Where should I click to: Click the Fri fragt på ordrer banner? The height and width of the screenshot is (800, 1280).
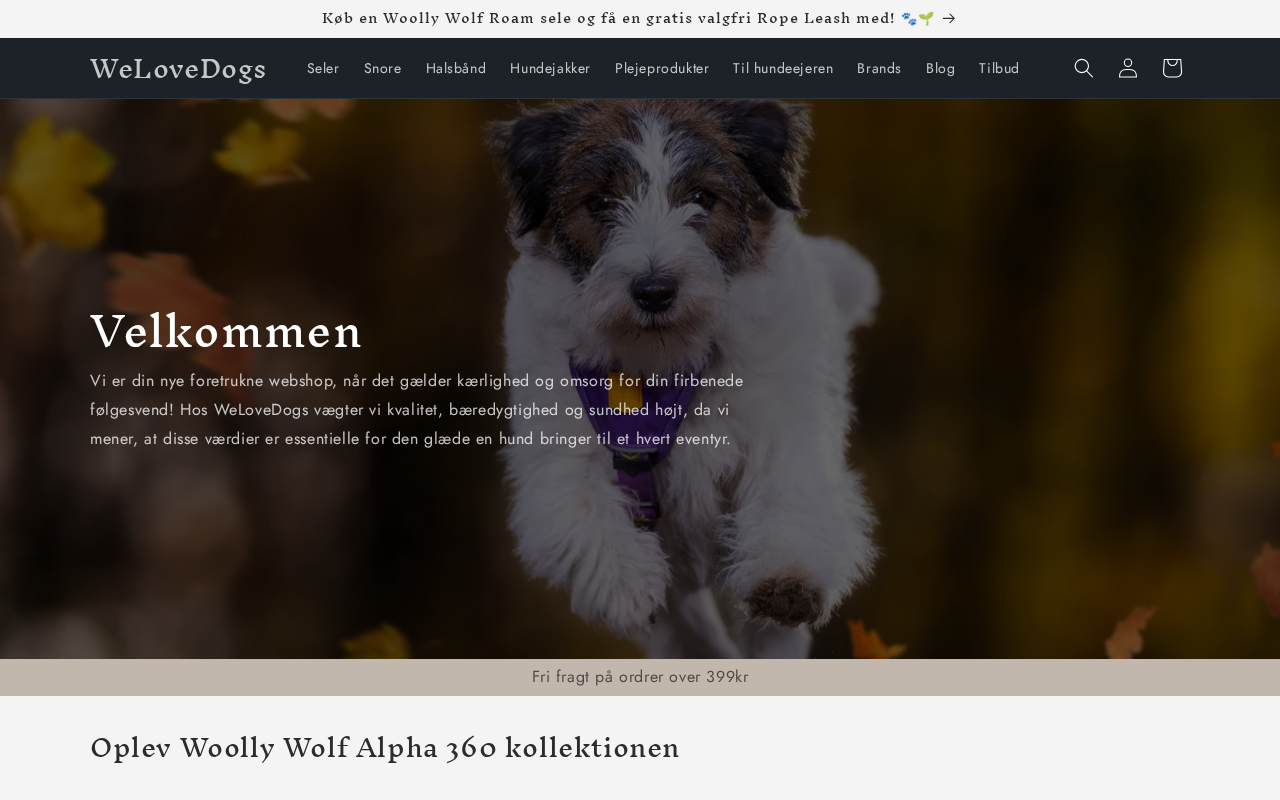pos(640,677)
